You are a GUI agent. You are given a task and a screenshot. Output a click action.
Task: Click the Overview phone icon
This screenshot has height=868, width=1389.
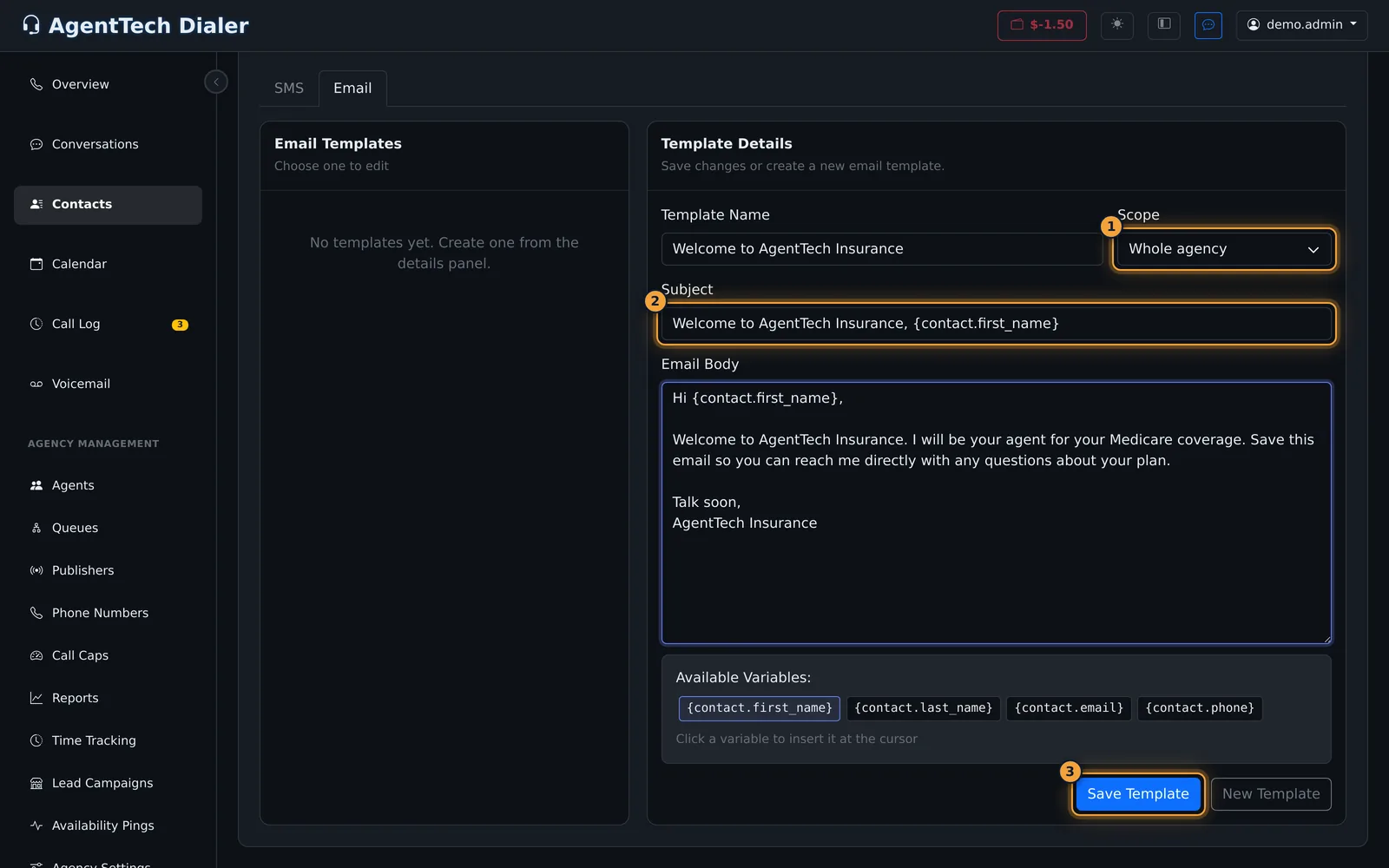[x=36, y=84]
